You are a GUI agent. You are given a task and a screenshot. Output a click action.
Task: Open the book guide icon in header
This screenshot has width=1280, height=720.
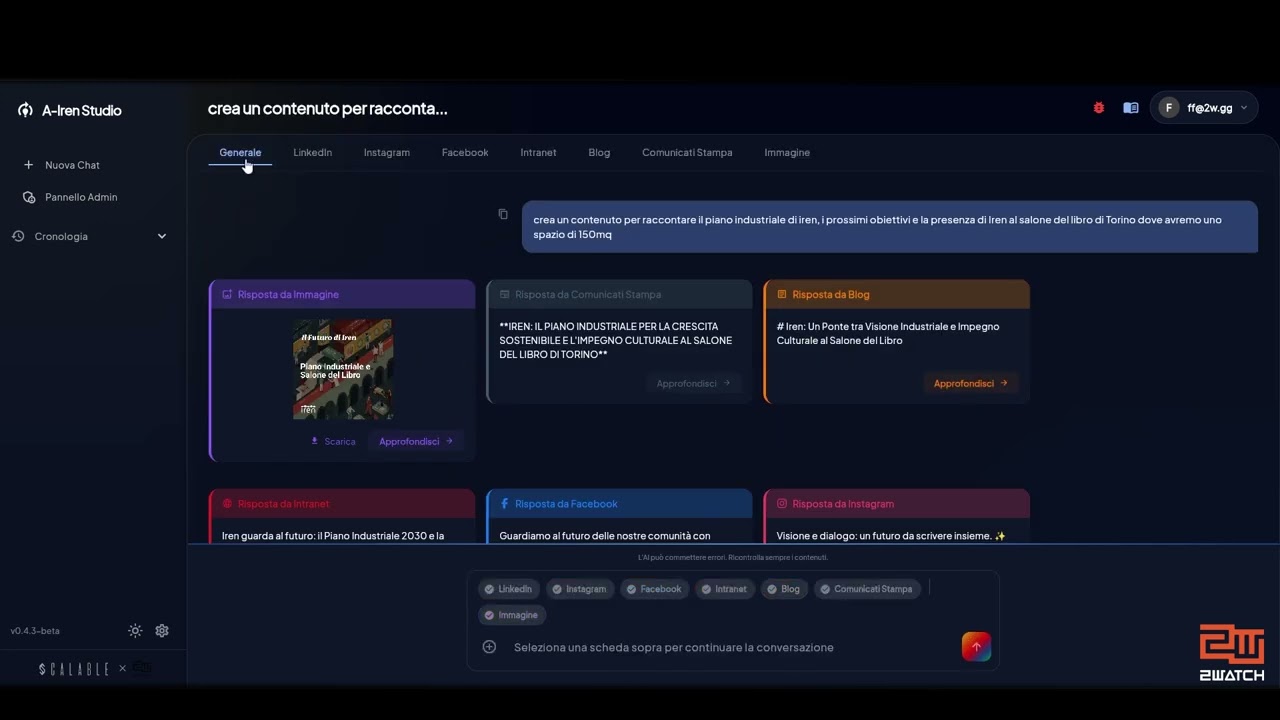(1131, 108)
